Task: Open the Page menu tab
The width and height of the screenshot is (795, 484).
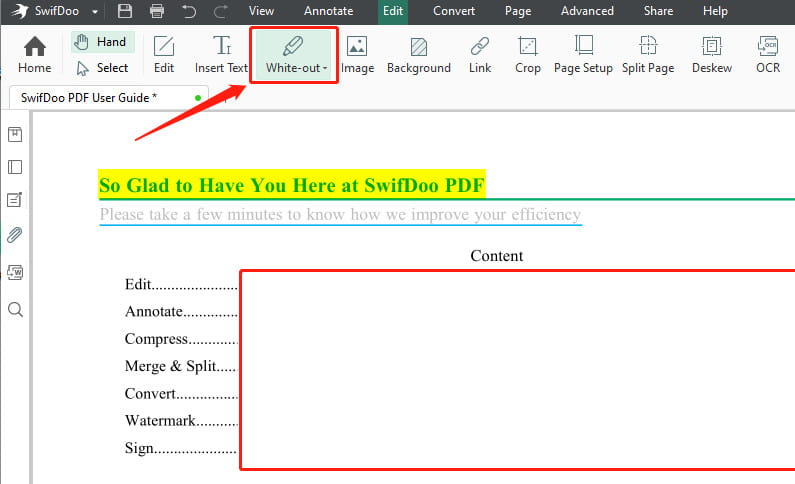Action: [518, 11]
